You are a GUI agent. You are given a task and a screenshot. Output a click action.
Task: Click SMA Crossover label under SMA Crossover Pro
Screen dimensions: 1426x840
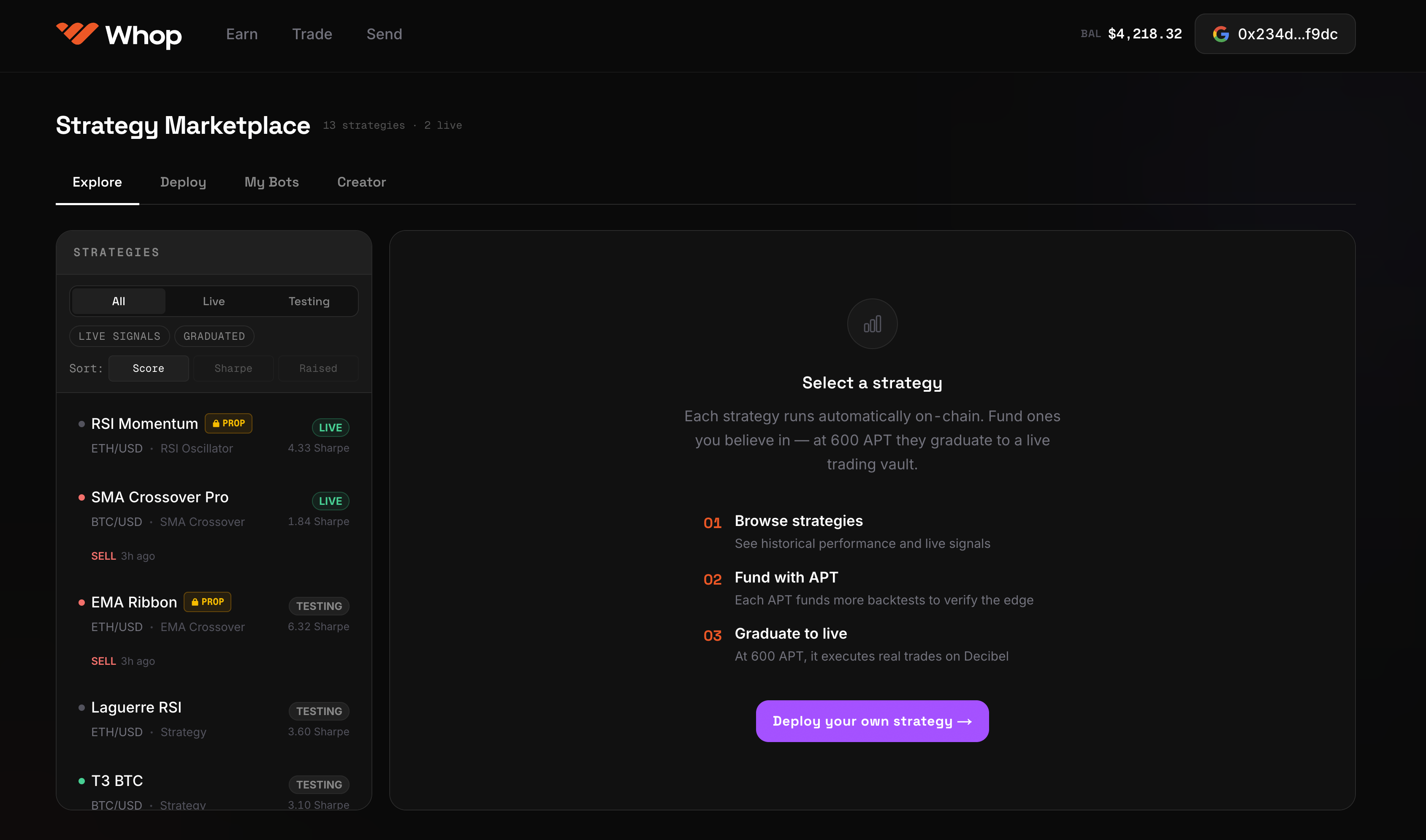[x=202, y=522]
